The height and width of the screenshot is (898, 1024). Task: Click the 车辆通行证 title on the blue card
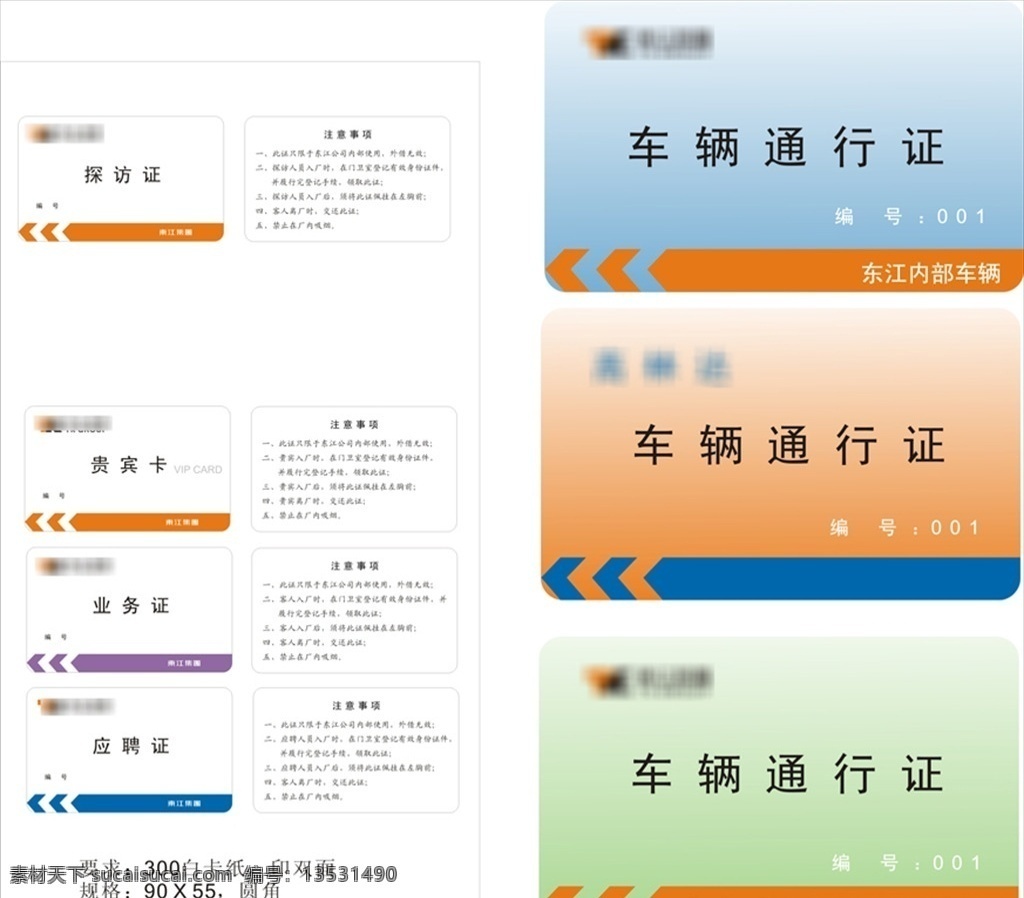point(786,148)
